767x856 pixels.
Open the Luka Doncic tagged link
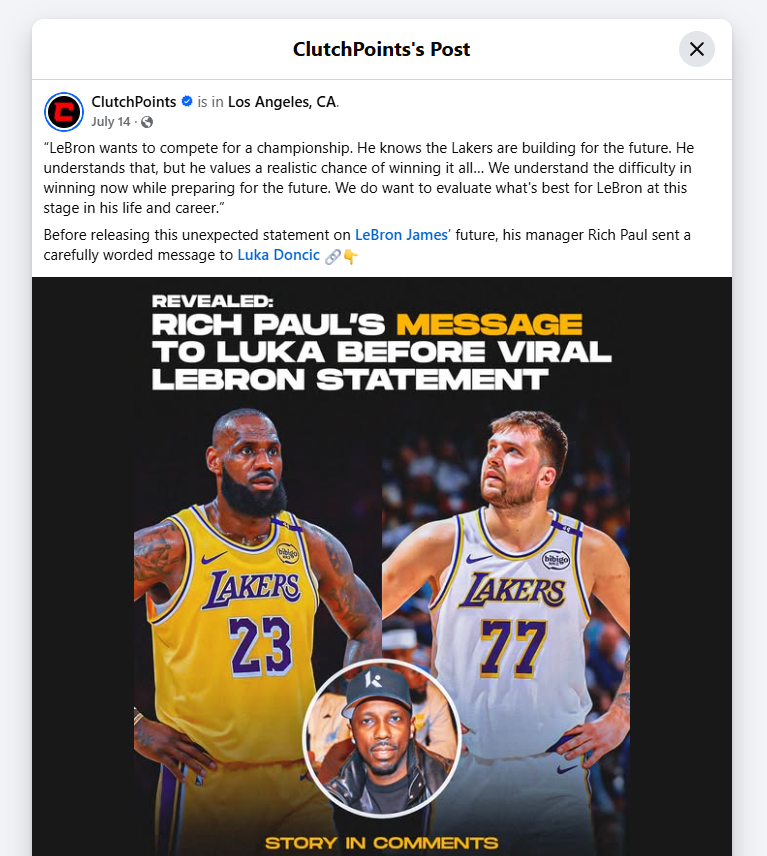click(x=278, y=255)
